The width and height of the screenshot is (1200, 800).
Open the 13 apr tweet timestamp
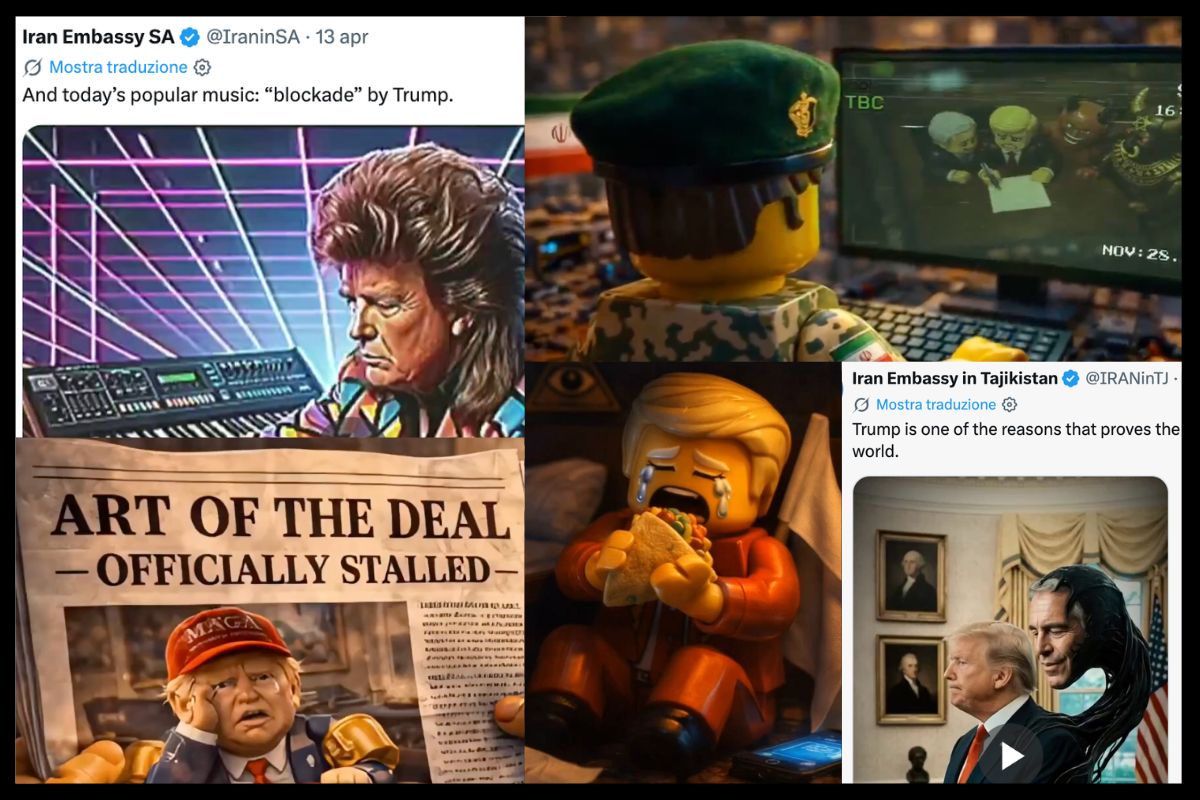pos(342,38)
